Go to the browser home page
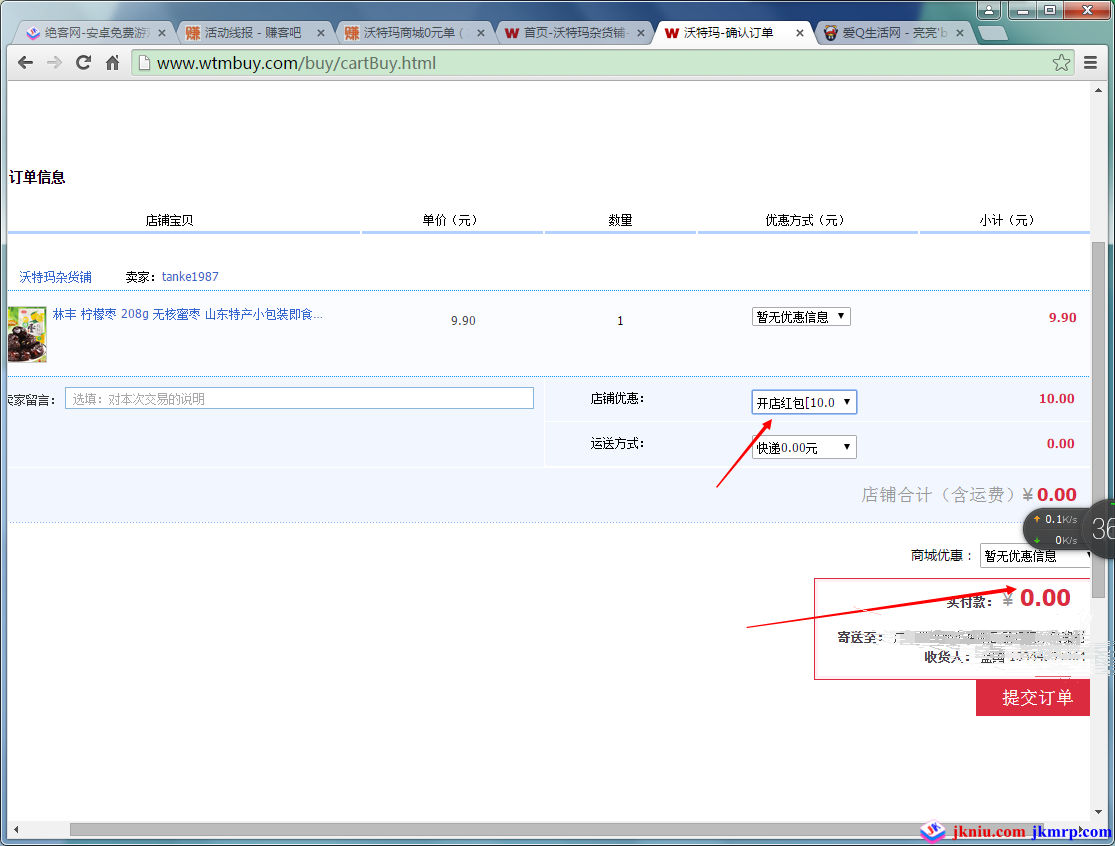Viewport: 1115px width, 846px height. (112, 63)
